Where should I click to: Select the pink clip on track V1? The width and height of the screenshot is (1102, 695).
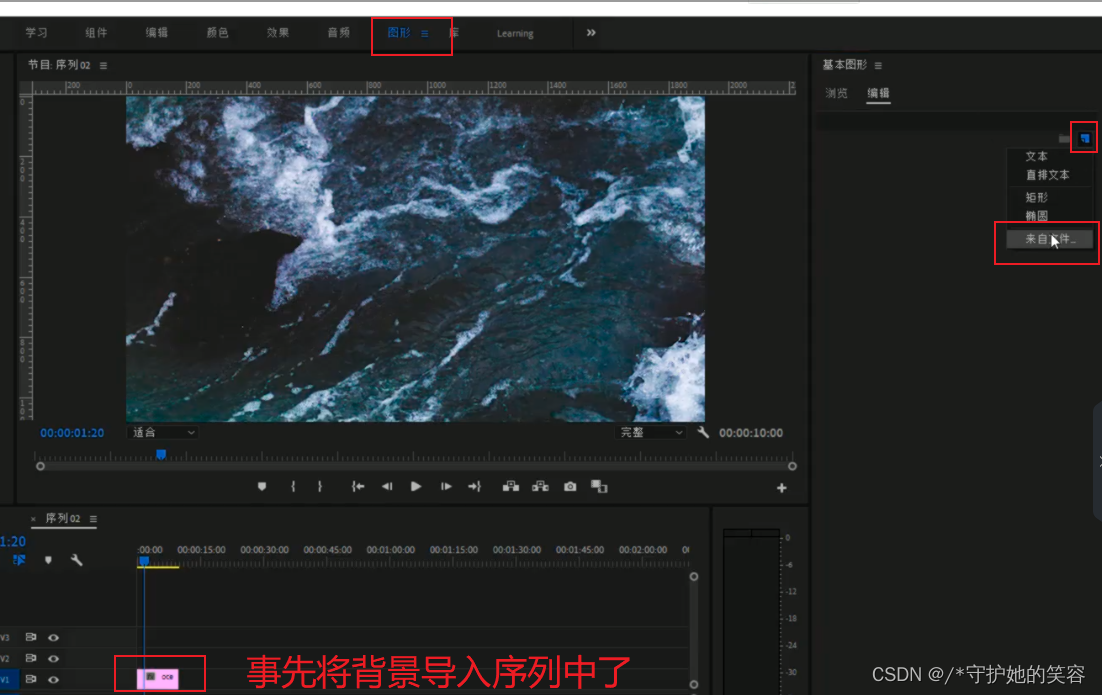coord(158,678)
